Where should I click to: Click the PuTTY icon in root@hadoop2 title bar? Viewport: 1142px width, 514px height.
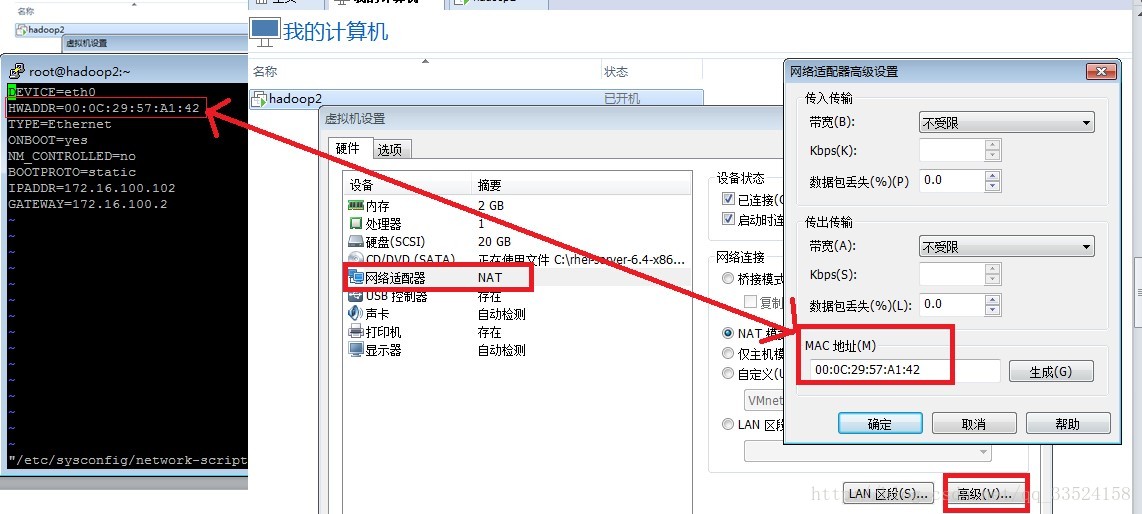click(x=16, y=71)
